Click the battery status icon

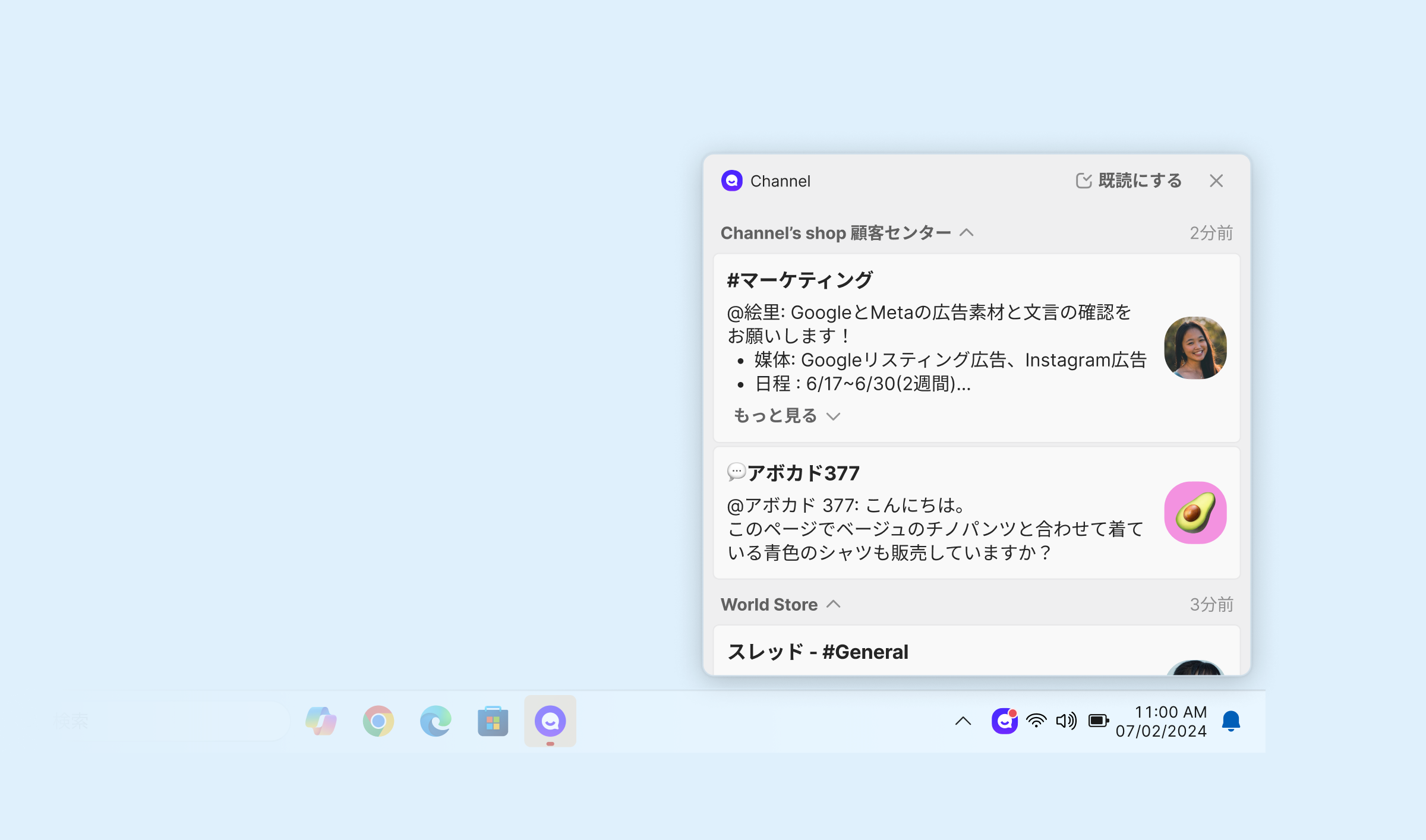[1098, 721]
